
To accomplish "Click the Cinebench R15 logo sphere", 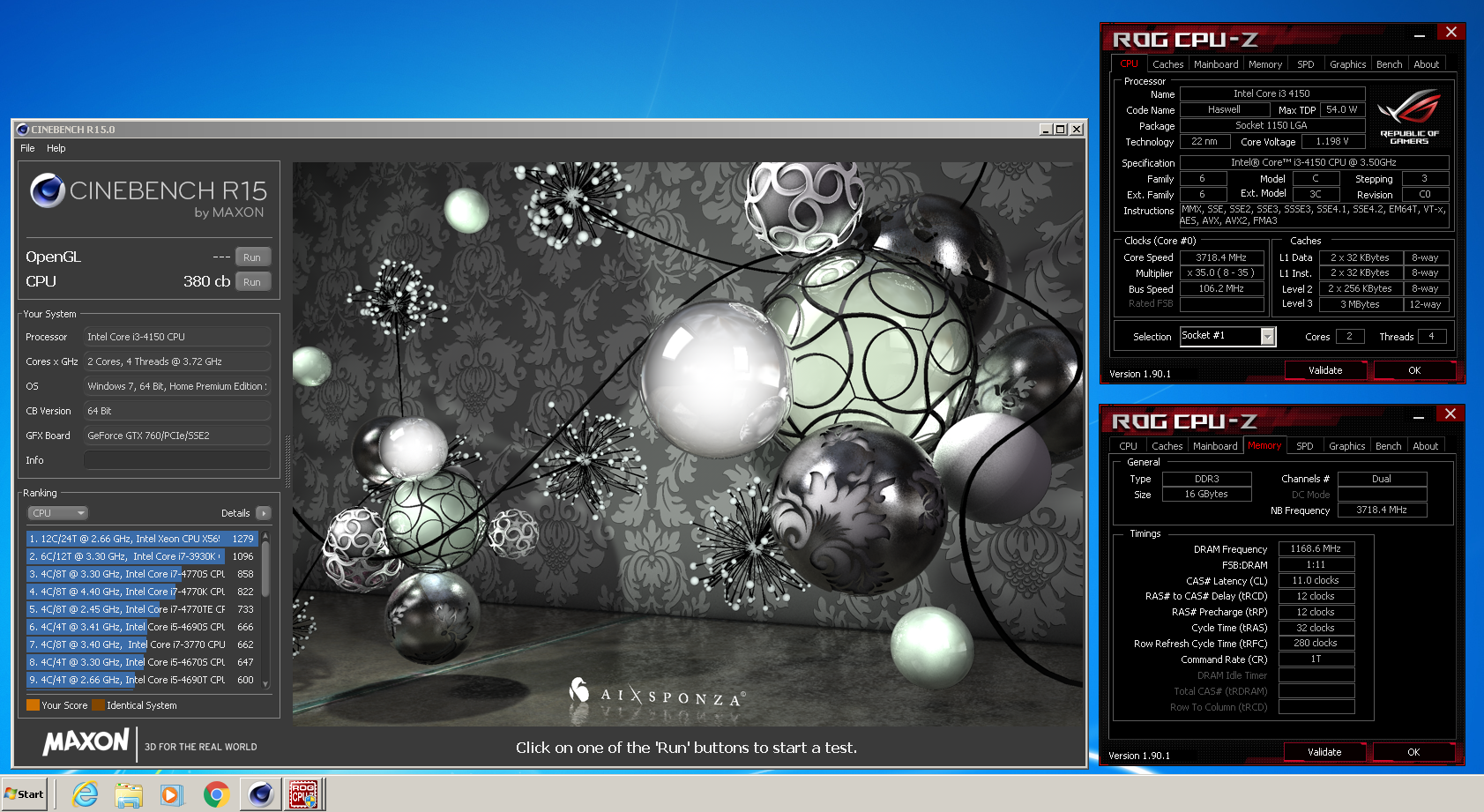I will click(48, 190).
